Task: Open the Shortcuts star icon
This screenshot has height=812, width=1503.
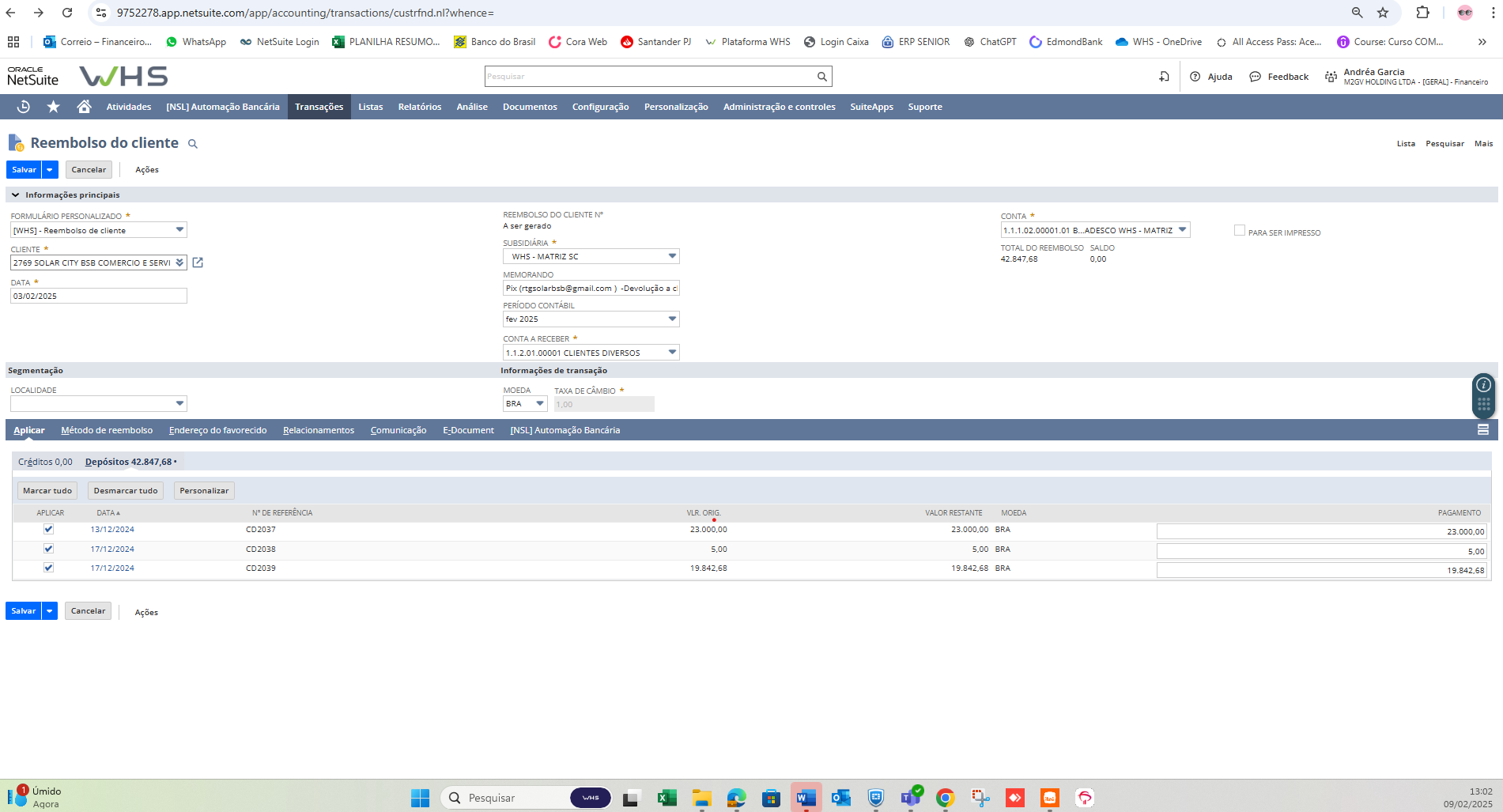Action: pyautogui.click(x=53, y=107)
